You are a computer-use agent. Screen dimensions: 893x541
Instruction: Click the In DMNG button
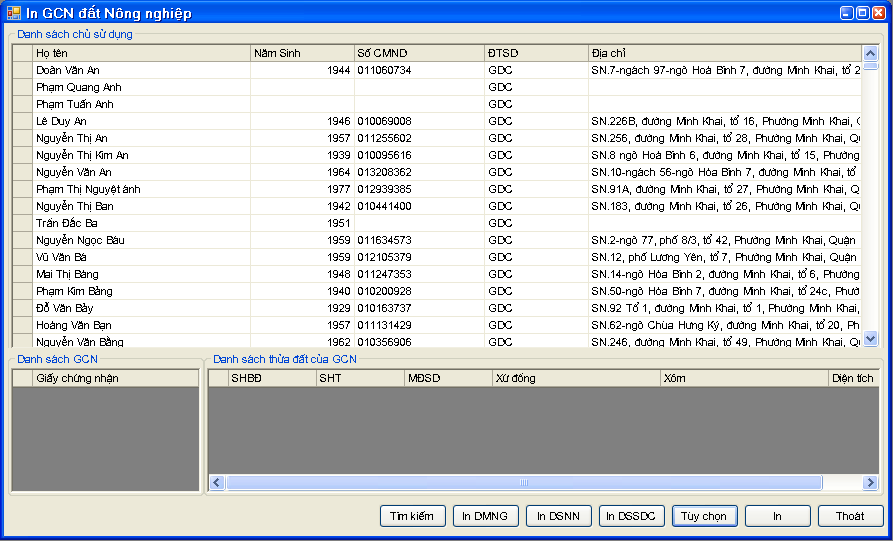pos(485,516)
